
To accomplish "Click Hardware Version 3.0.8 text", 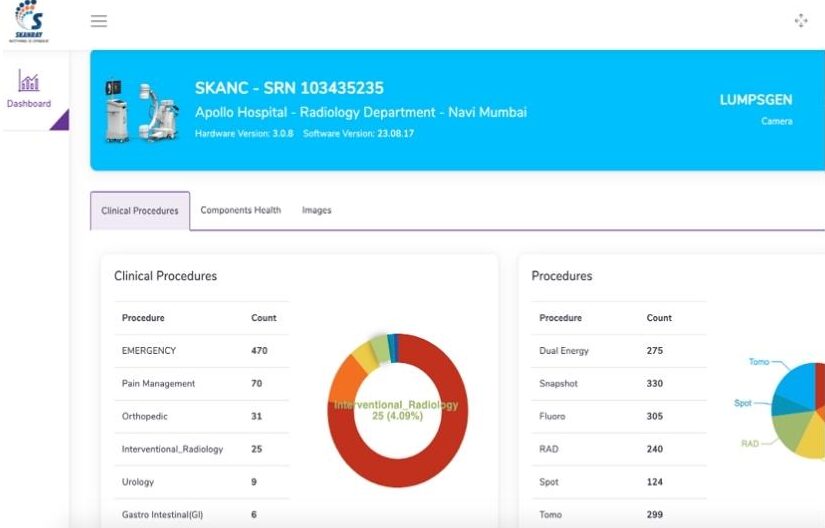I will pyautogui.click(x=244, y=134).
